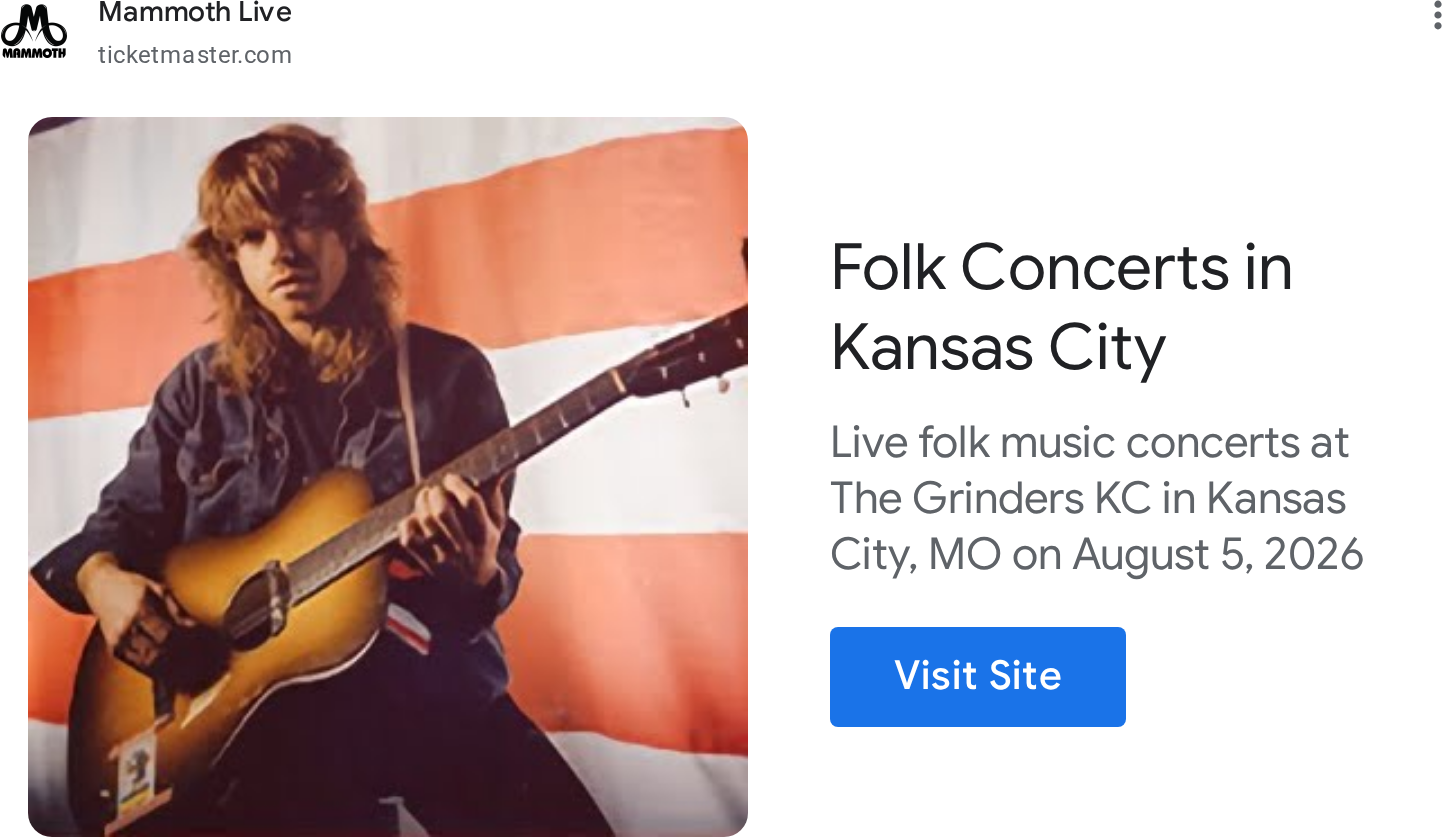The image size is (1442, 837).
Task: Click the words "Kansas City" in the headline
Action: (x=998, y=348)
